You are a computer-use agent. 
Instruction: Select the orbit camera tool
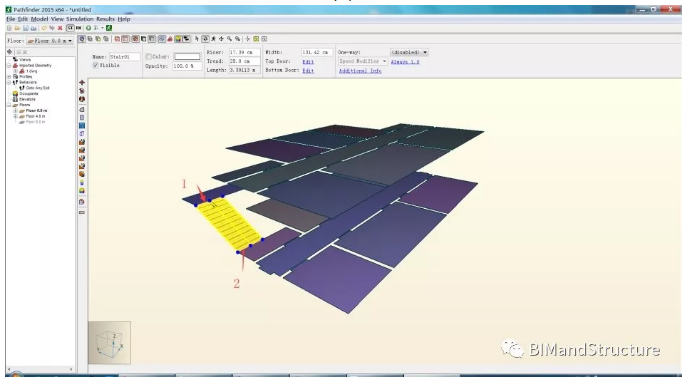[x=205, y=39]
